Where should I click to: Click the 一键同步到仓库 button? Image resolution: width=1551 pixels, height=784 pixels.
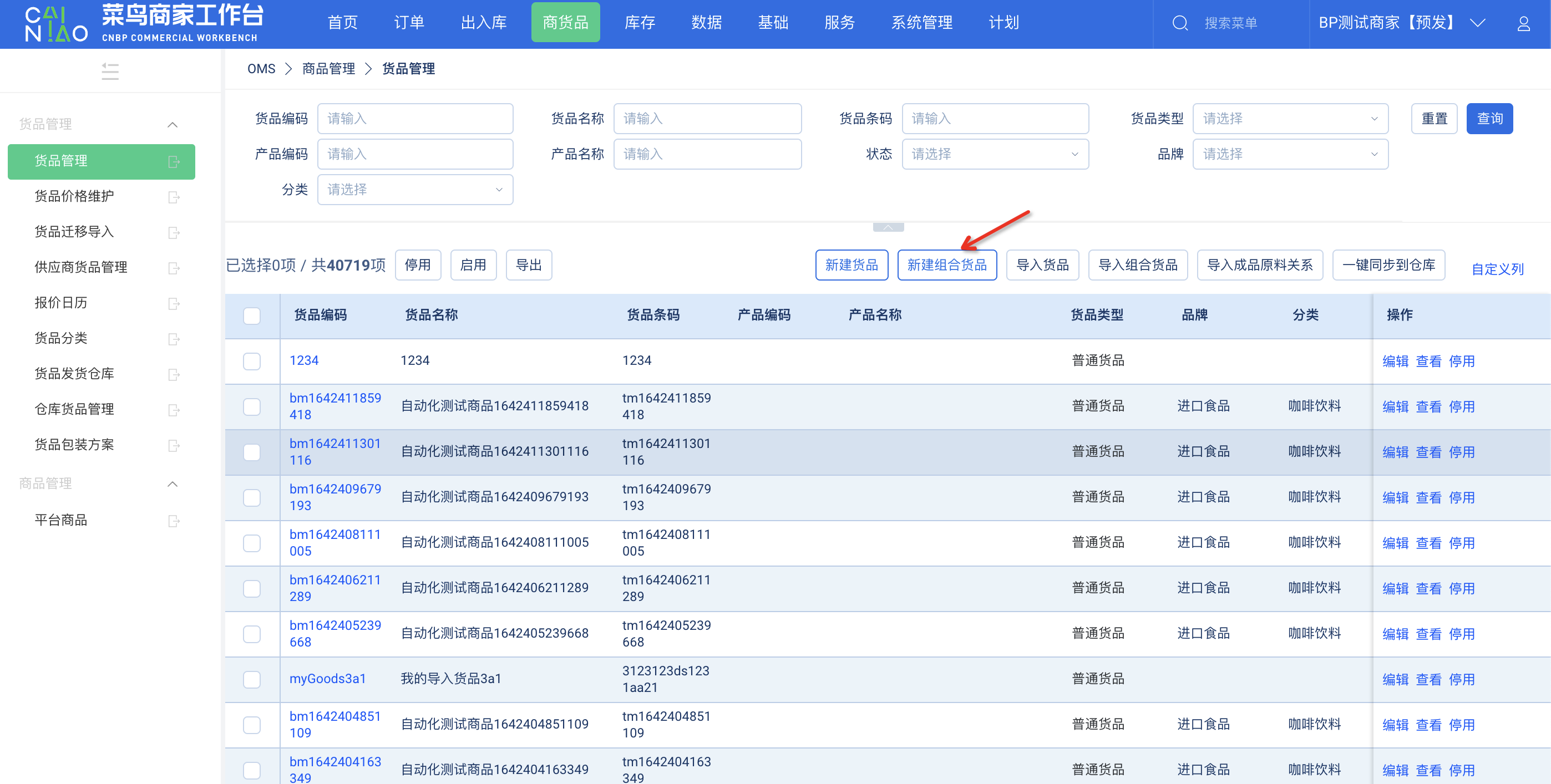[x=1388, y=266]
